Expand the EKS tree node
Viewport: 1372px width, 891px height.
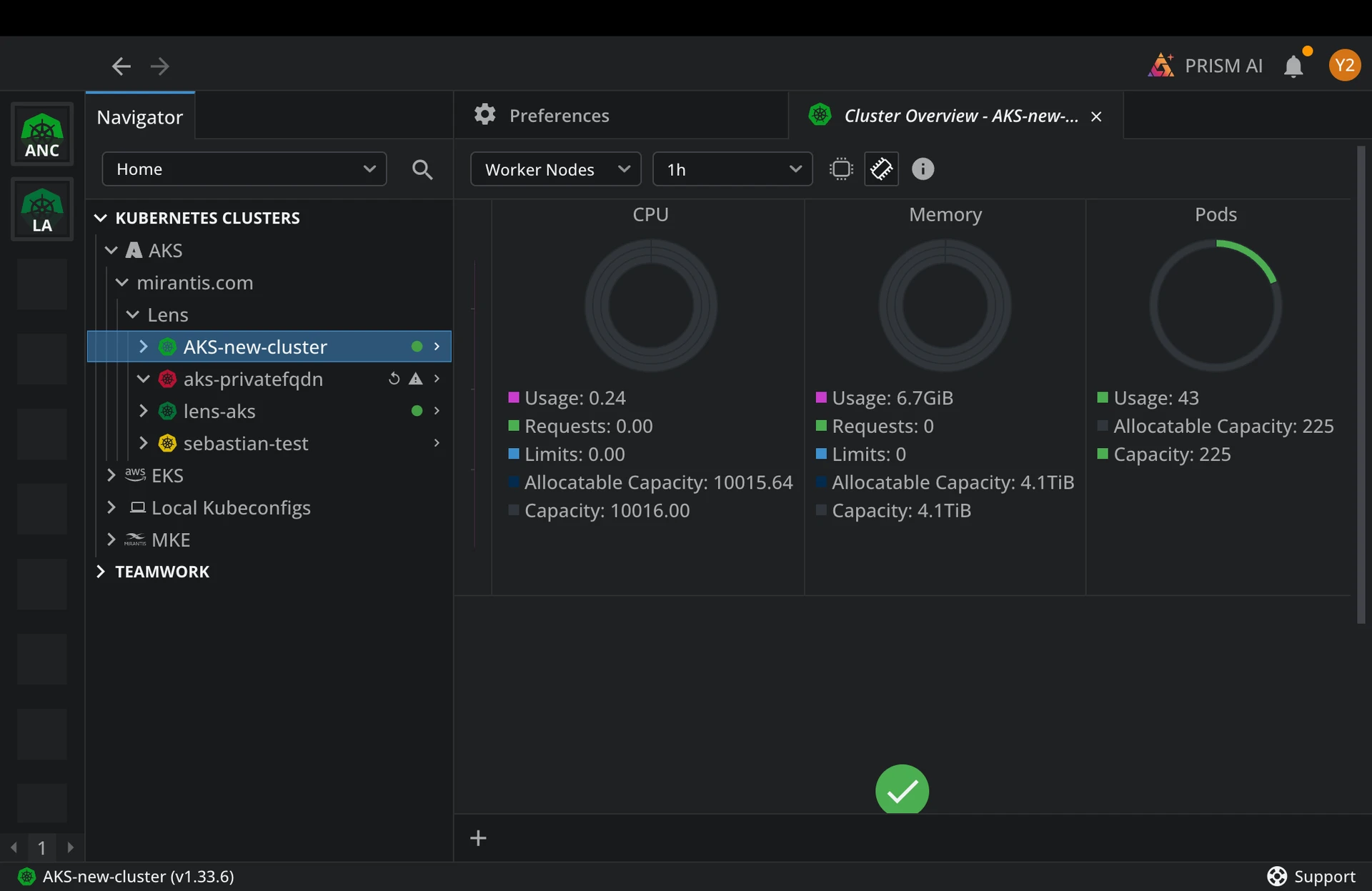tap(111, 475)
